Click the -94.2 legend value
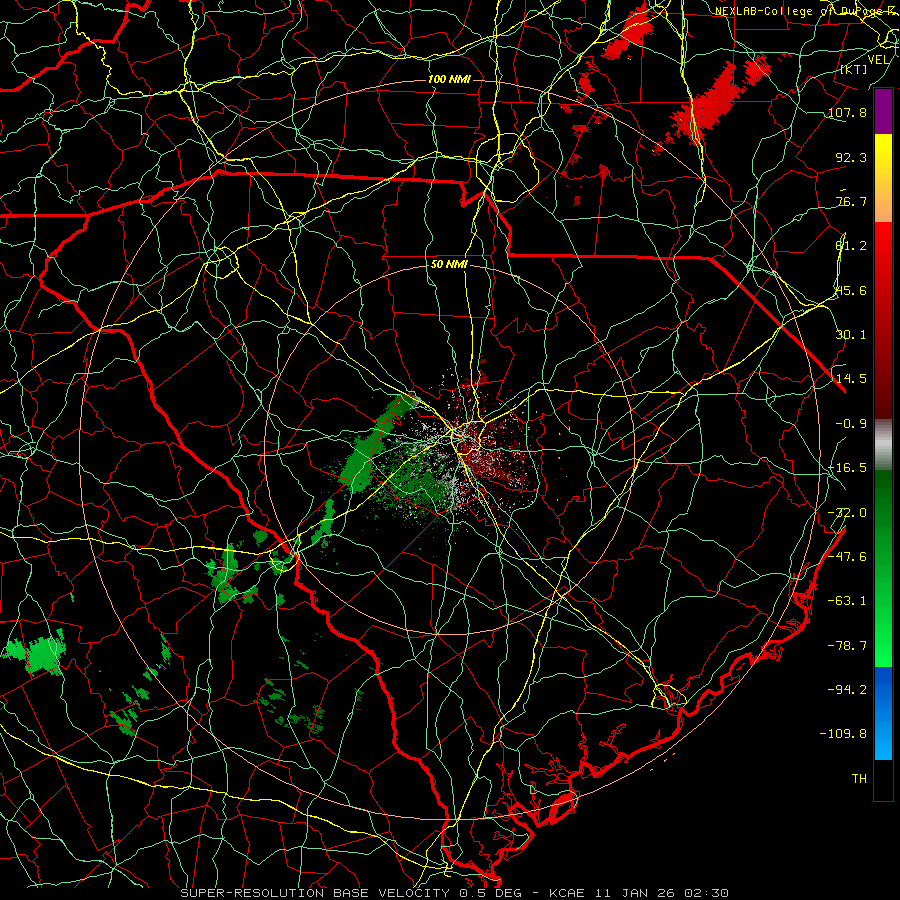Screen dimensions: 900x900 point(847,690)
